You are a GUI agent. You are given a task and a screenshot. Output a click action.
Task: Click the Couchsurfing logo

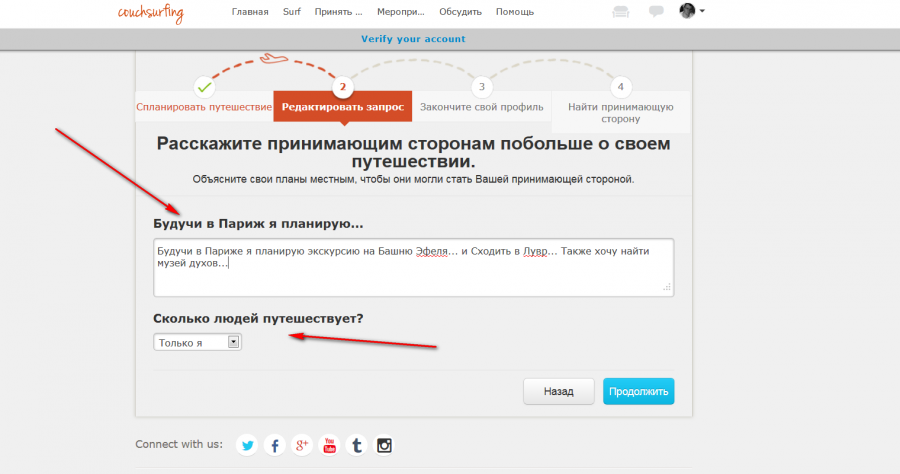pyautogui.click(x=150, y=14)
